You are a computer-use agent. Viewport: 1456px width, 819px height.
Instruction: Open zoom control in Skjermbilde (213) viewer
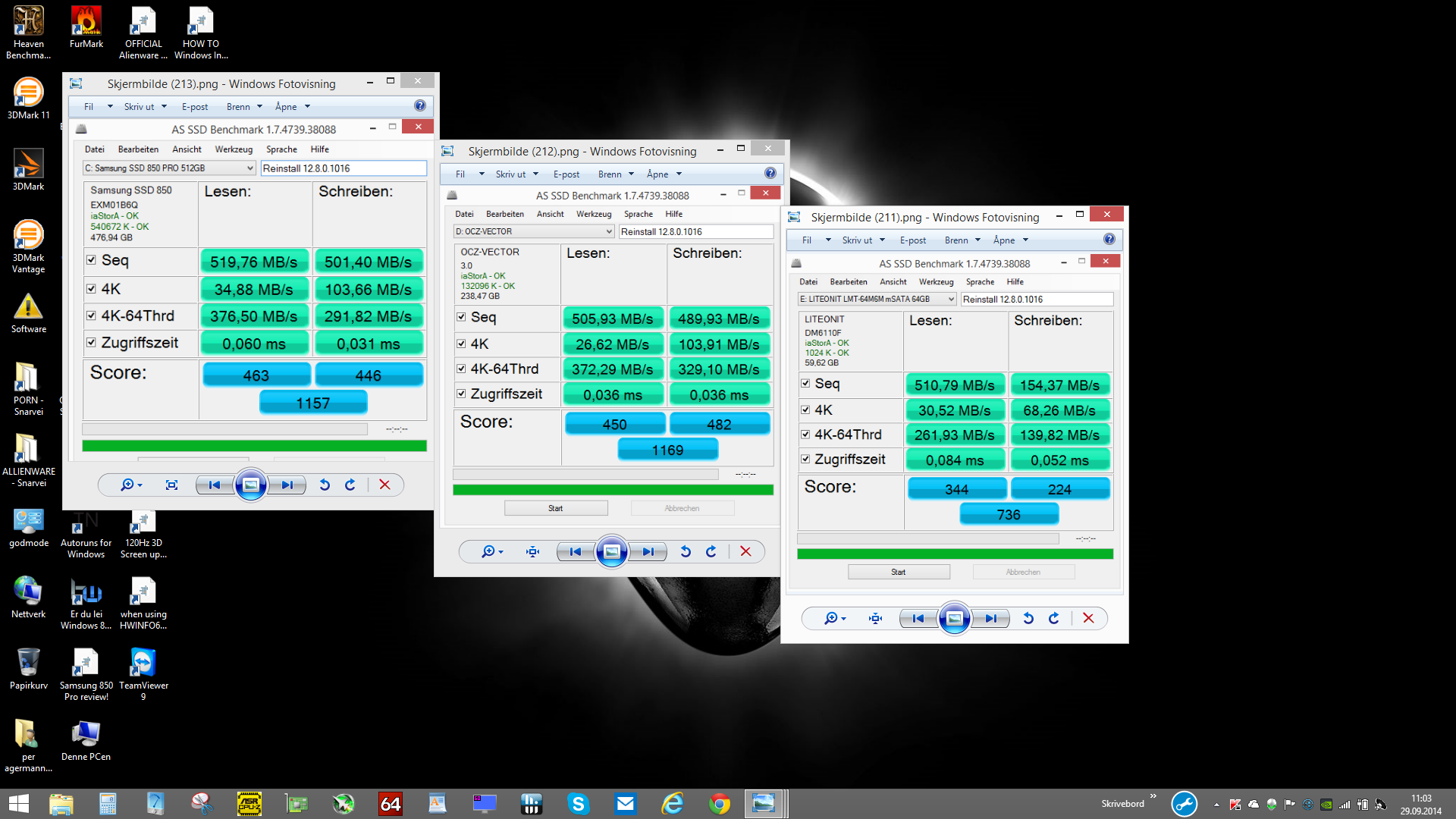coord(131,485)
